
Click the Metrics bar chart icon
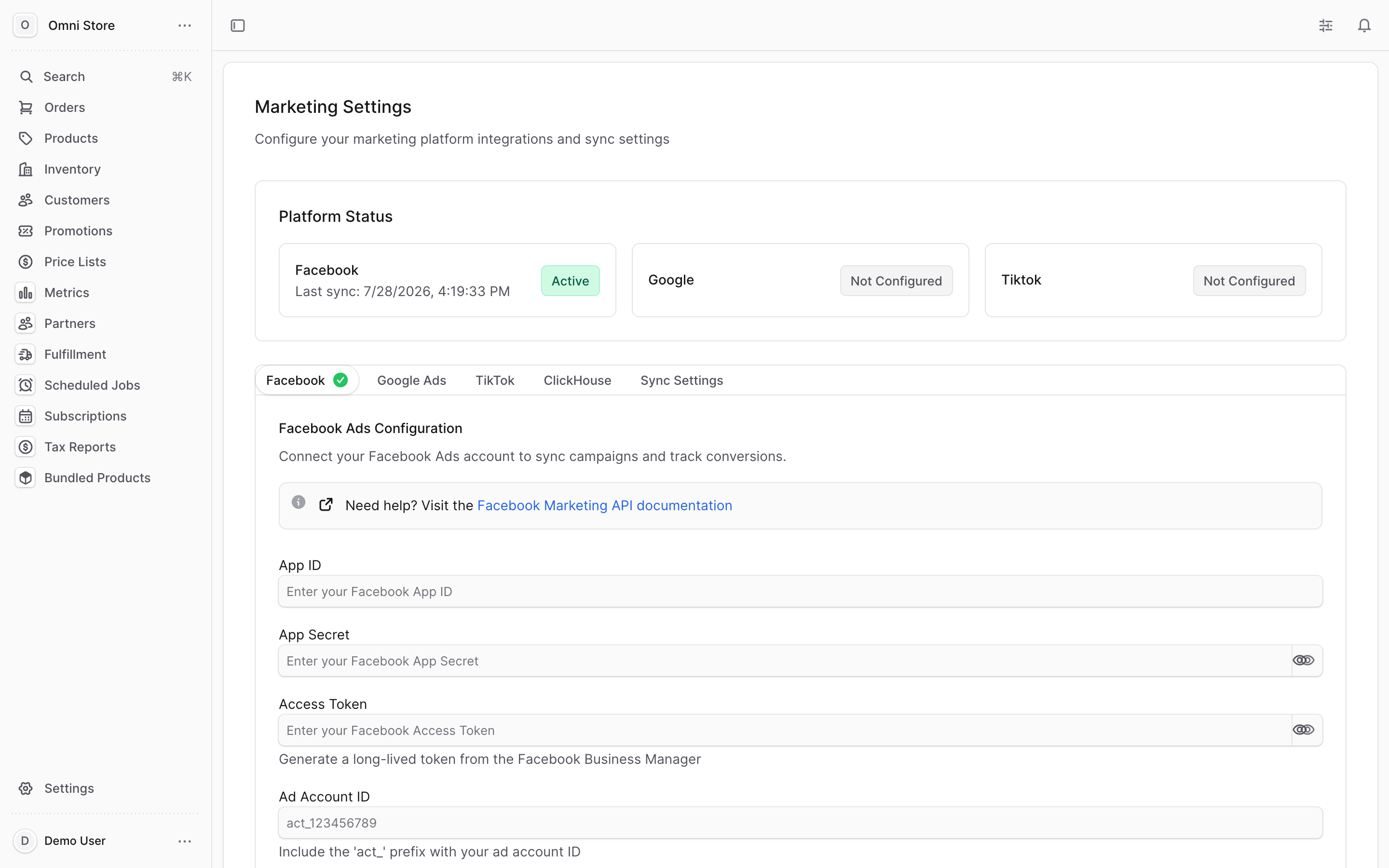point(26,293)
